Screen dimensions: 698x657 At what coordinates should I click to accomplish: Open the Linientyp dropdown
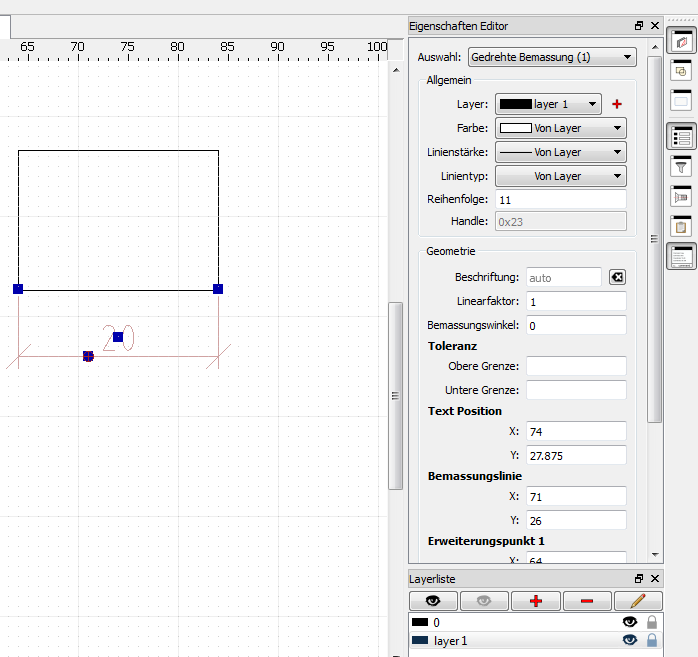pos(561,176)
